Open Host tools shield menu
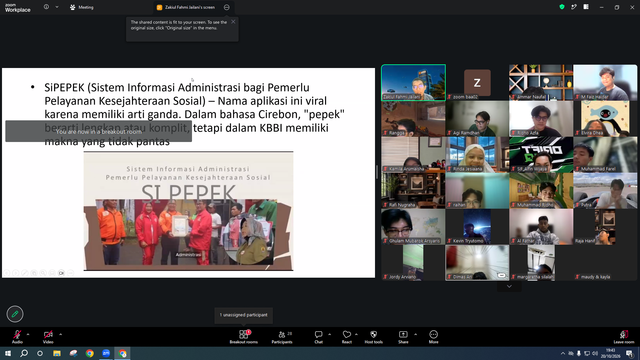The height and width of the screenshot is (360, 640). tap(373, 337)
